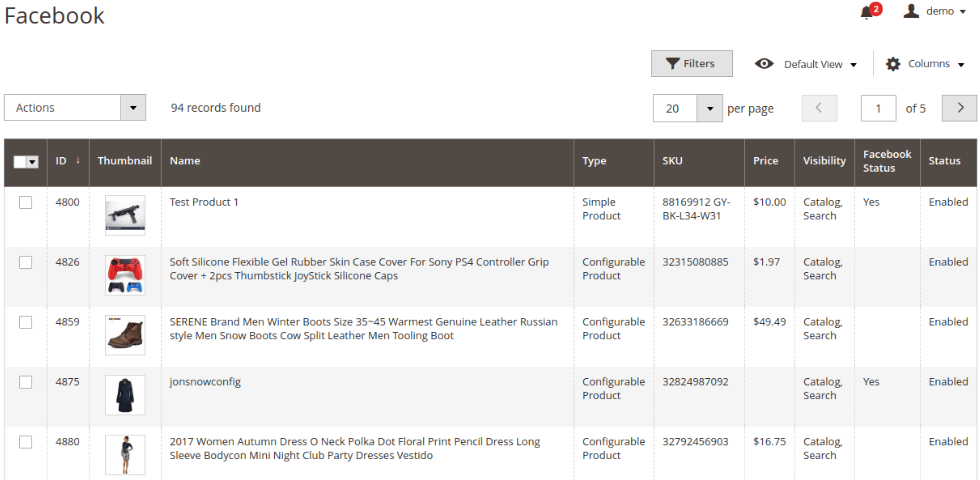Check the row for jonsnowconfig
The image size is (980, 480).
[x=26, y=382]
